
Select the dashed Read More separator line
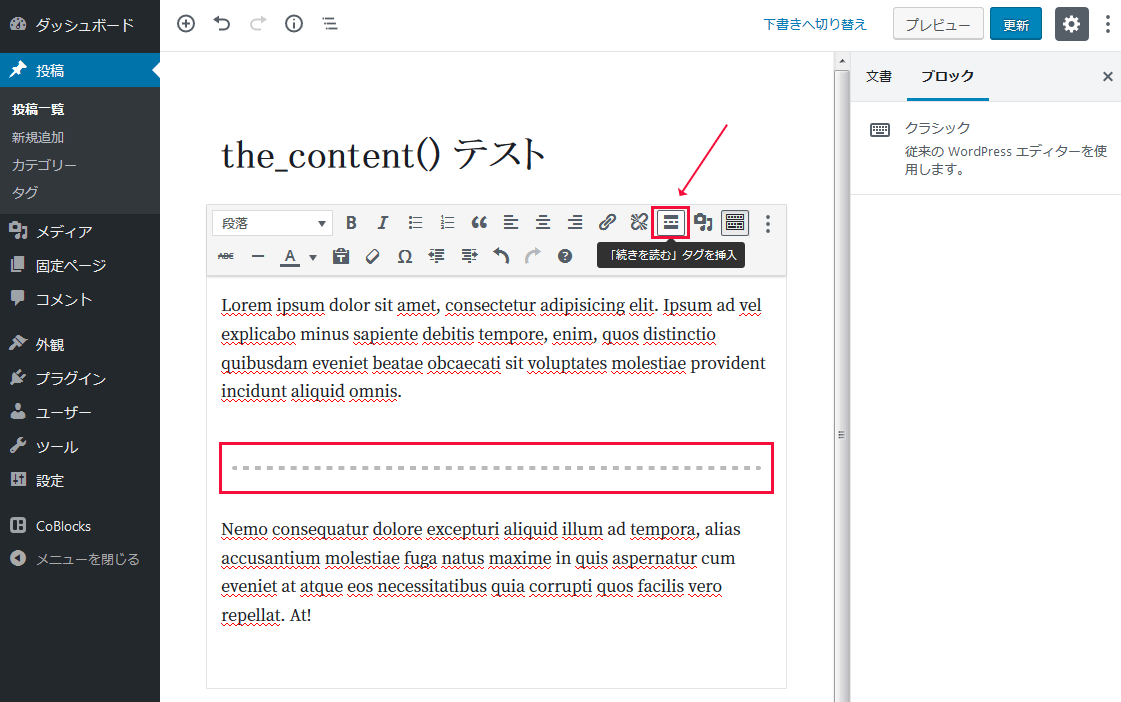[496, 468]
